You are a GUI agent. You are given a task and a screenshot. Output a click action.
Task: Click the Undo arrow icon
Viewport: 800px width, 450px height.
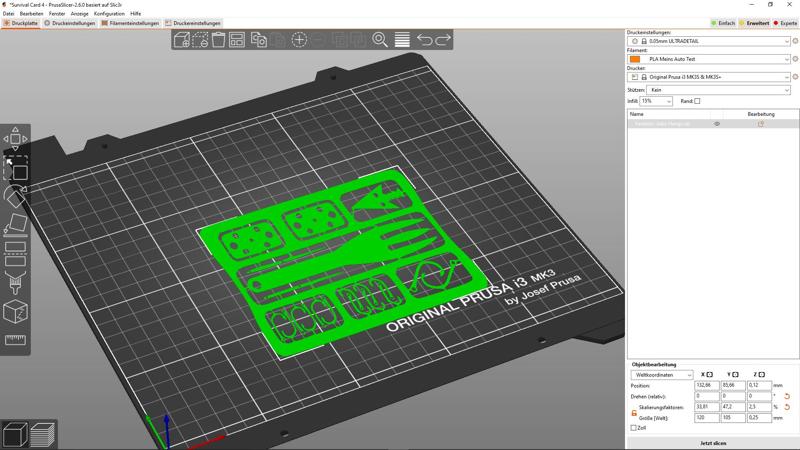point(424,40)
